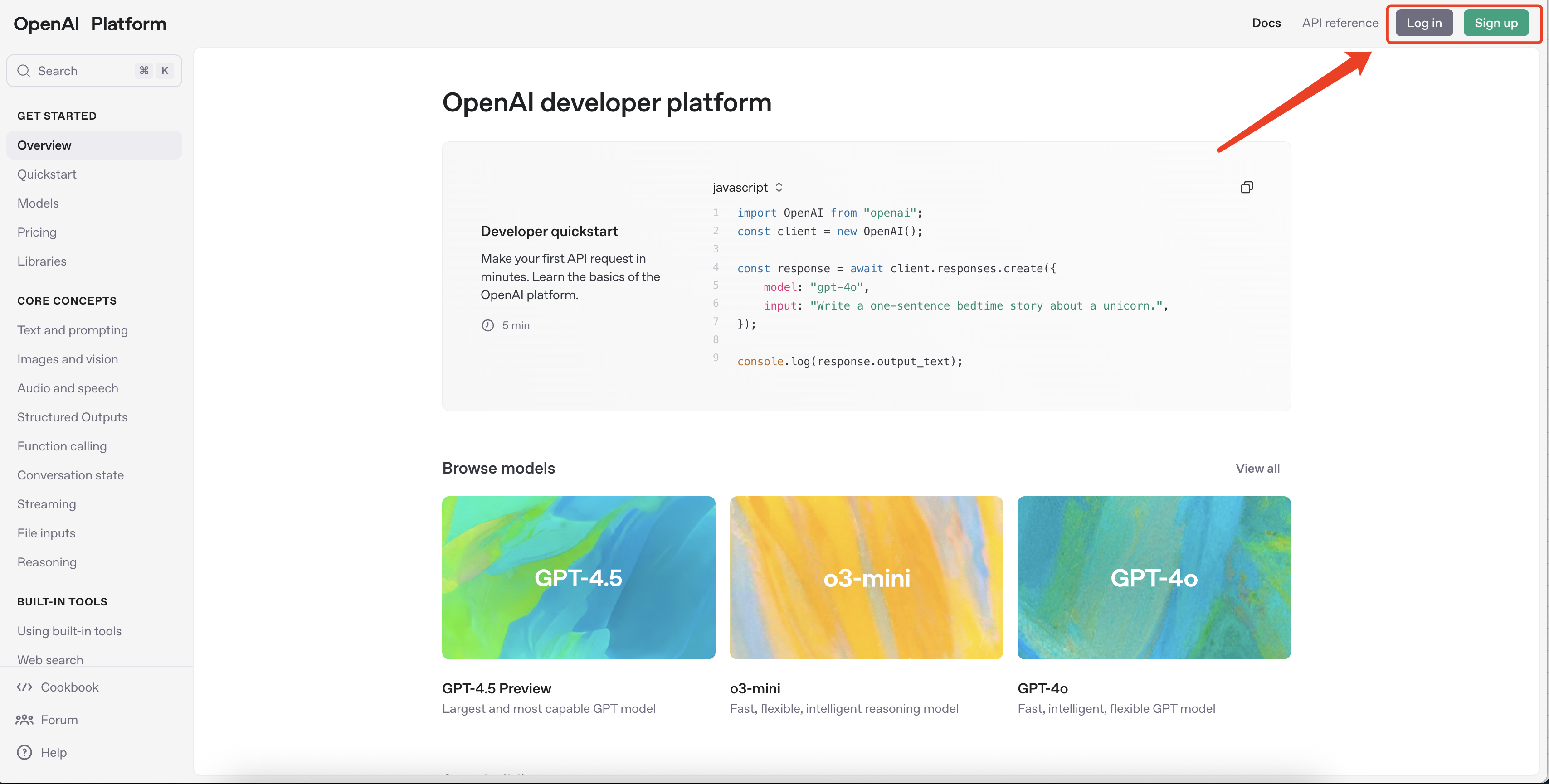Viewport: 1549px width, 784px height.
Task: Click the Sign up button
Action: (x=1497, y=22)
